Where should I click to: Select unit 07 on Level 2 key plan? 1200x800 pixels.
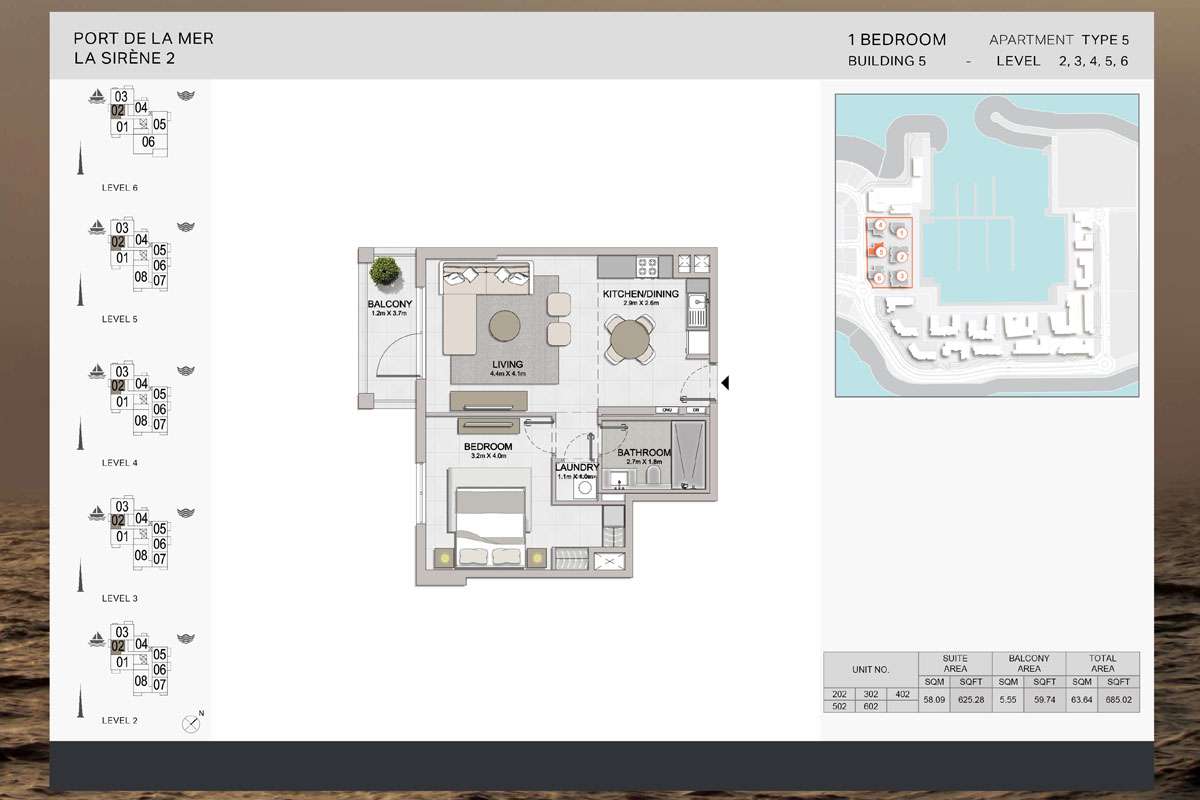pos(159,685)
